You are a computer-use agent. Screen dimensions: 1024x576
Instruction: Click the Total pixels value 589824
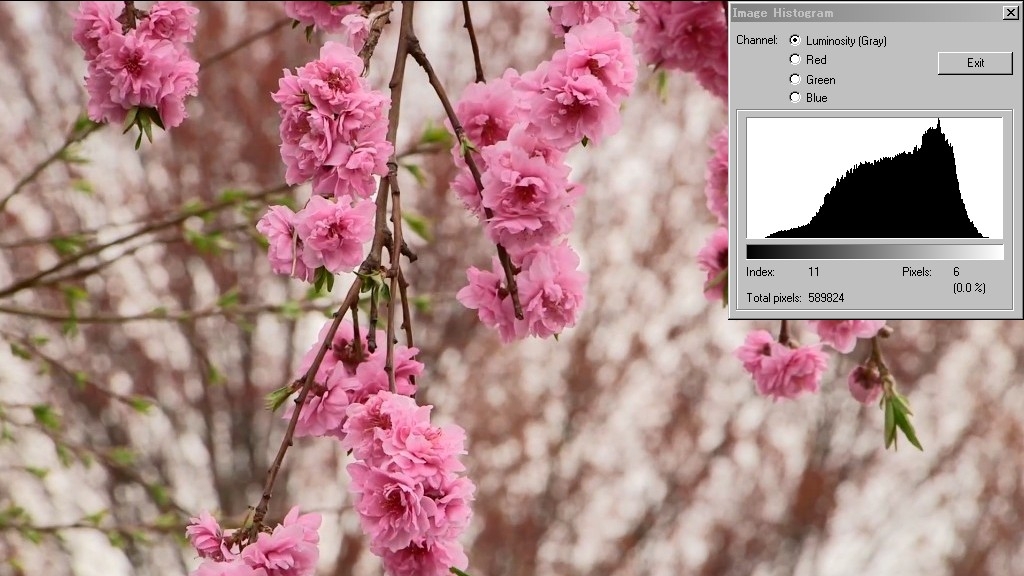[x=826, y=298]
